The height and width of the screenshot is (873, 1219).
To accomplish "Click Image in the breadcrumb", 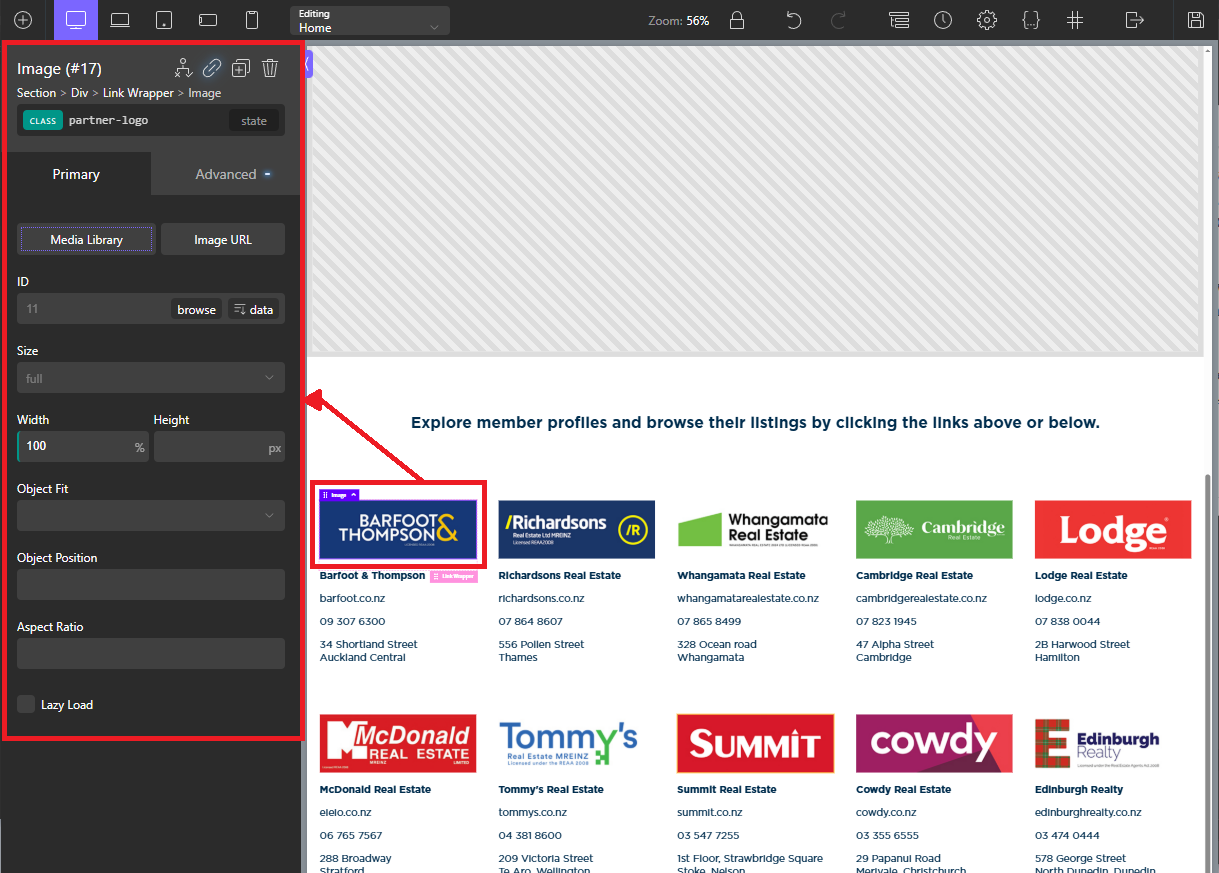I will pyautogui.click(x=205, y=93).
